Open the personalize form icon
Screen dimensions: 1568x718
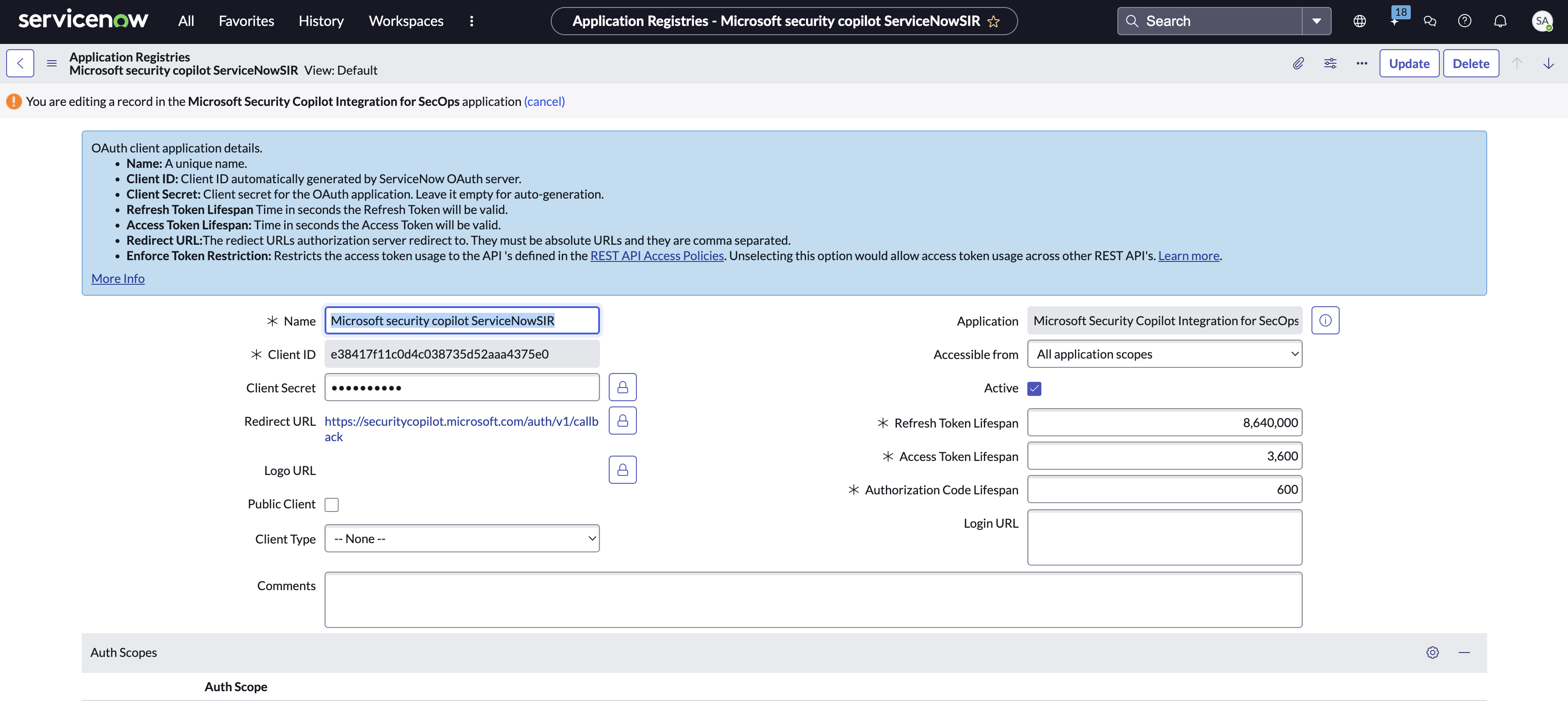(x=1331, y=63)
